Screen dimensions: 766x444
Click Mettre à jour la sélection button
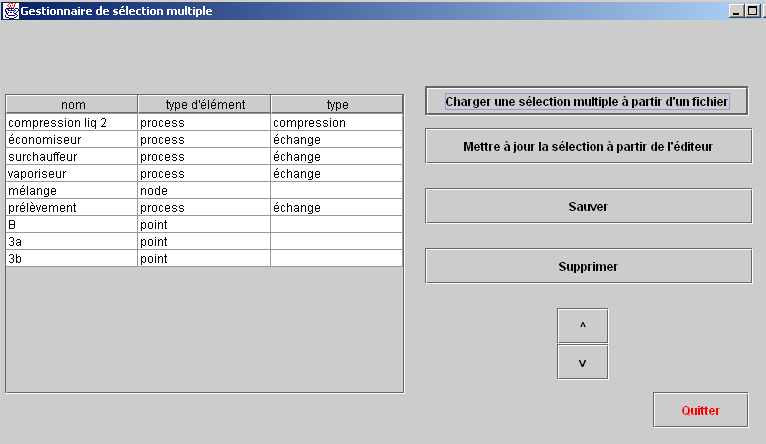pos(589,146)
